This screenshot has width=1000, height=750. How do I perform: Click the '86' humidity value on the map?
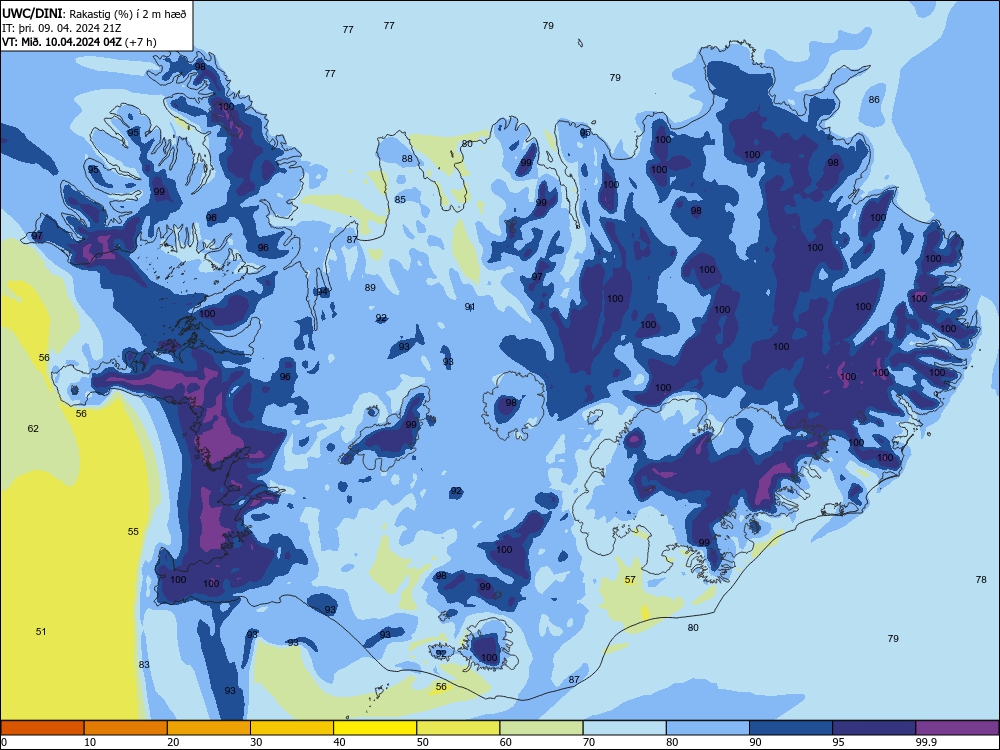tap(874, 99)
